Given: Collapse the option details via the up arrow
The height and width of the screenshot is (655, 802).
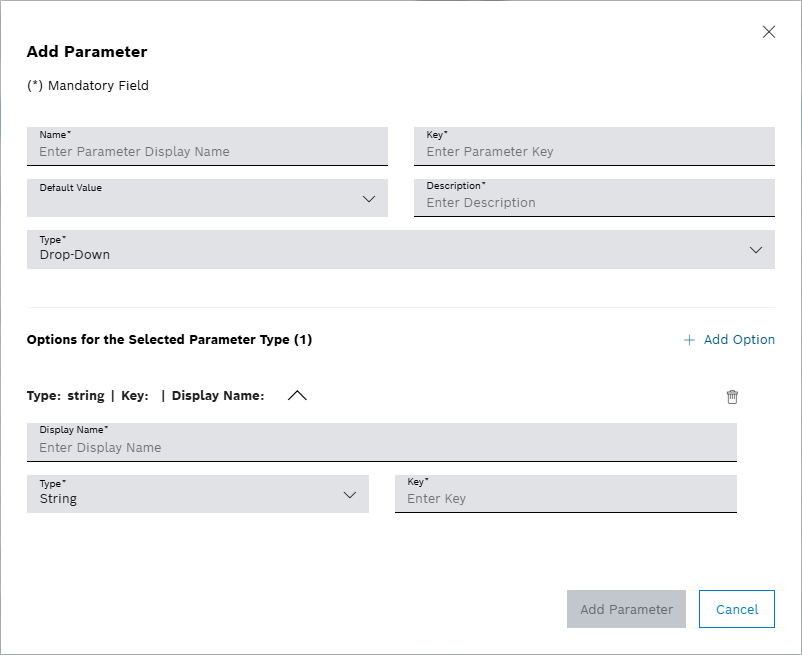Looking at the screenshot, I should coord(296,395).
